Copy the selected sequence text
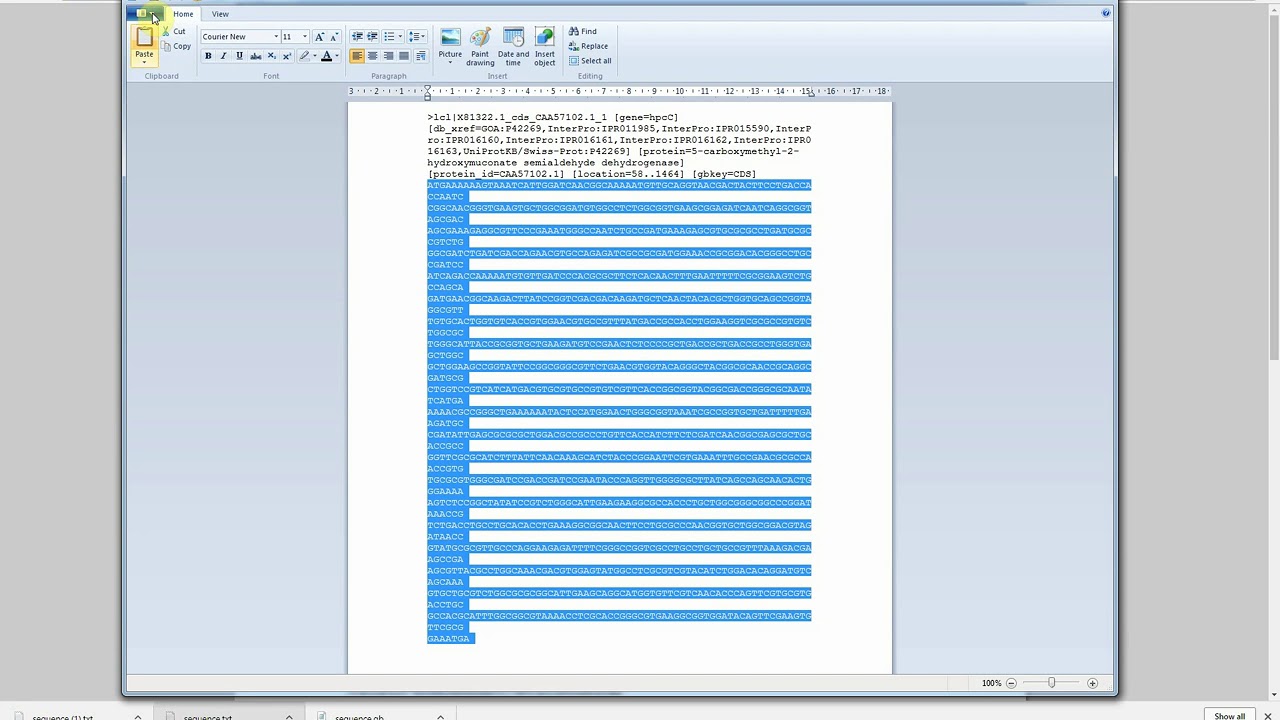The image size is (1280, 720). pyautogui.click(x=177, y=46)
